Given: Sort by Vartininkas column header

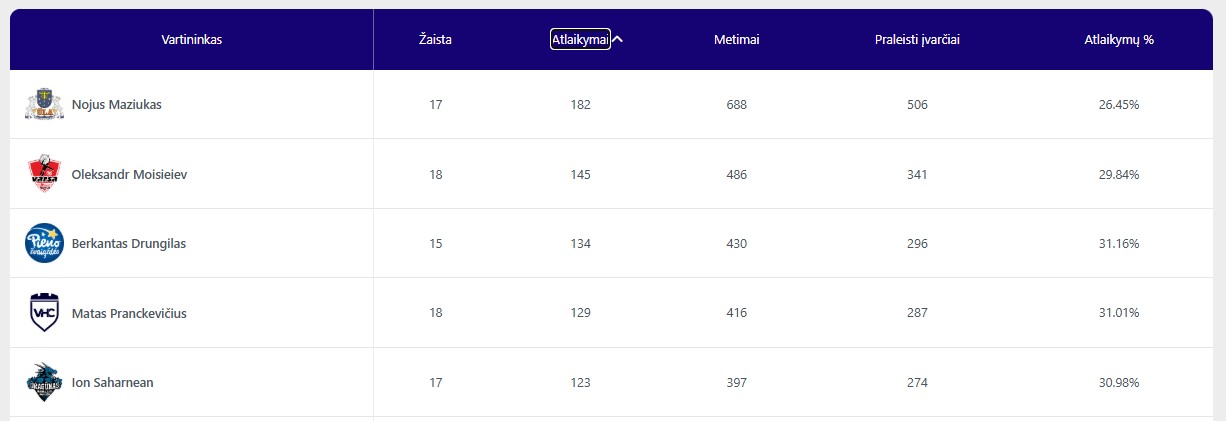Looking at the screenshot, I should click(x=191, y=39).
